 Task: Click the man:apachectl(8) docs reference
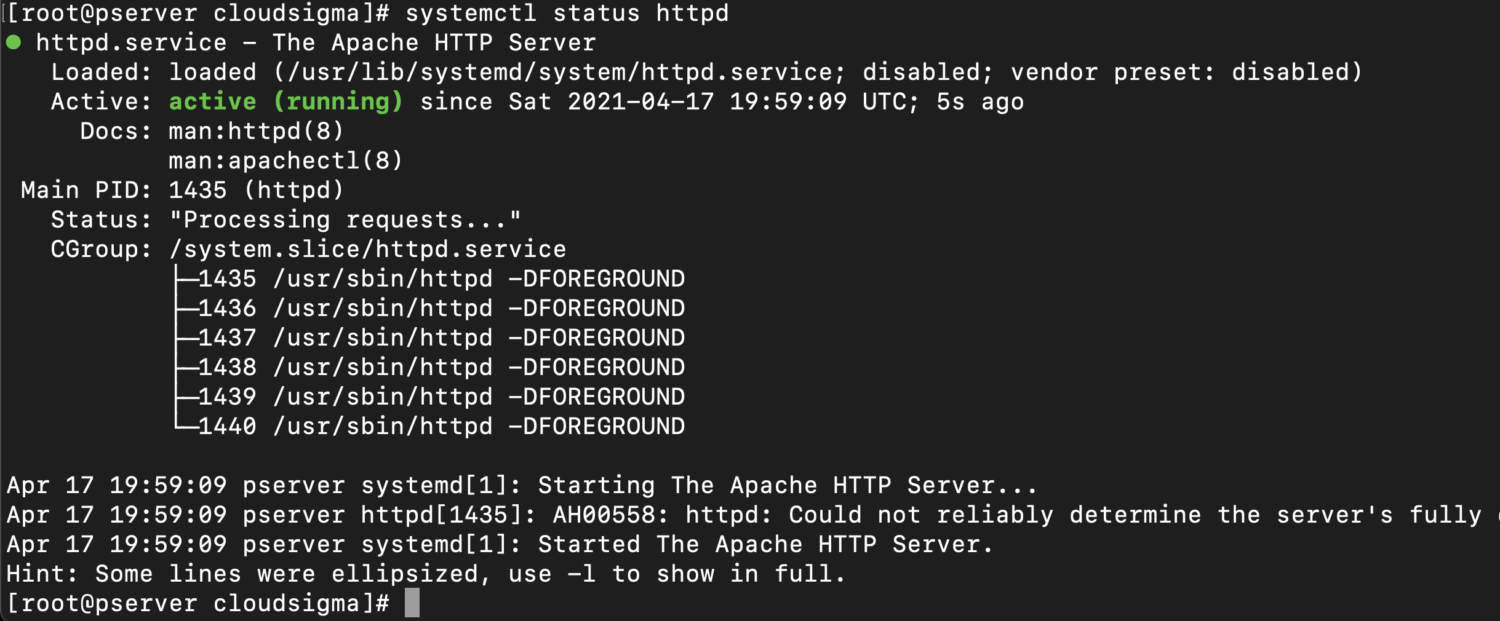286,161
